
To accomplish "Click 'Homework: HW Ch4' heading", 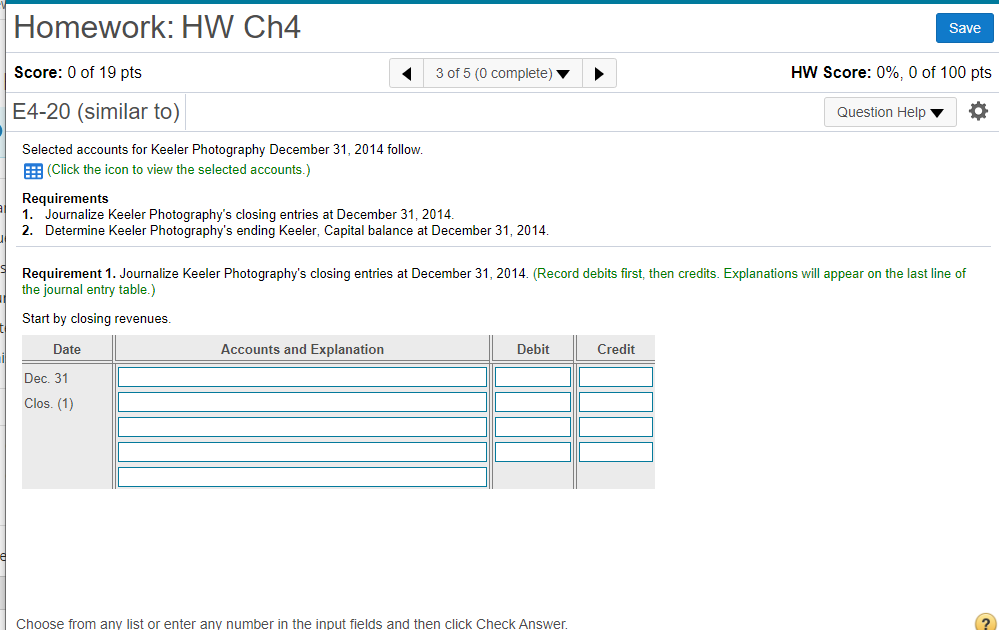I will pos(157,27).
